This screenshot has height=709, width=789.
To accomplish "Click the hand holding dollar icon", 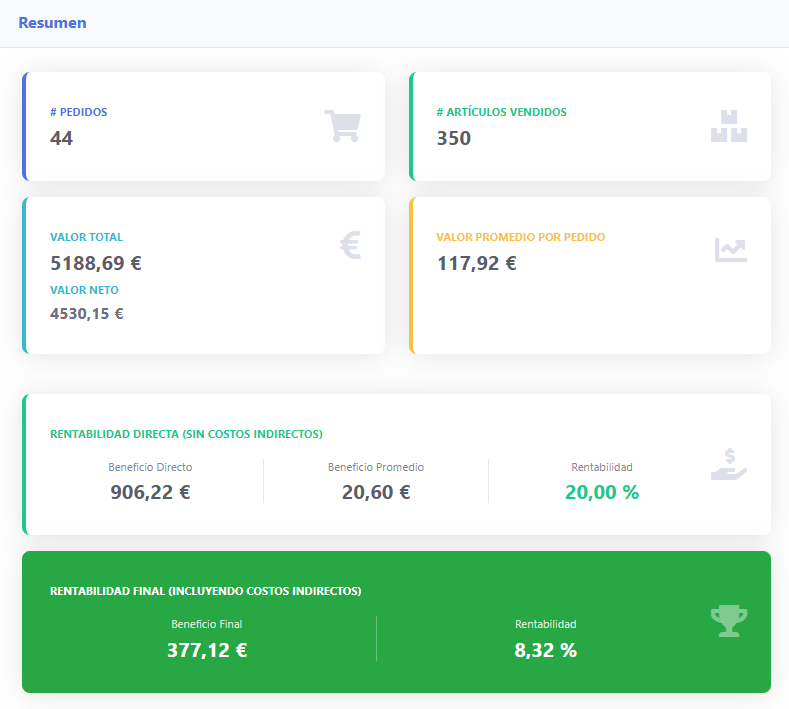I will (729, 463).
